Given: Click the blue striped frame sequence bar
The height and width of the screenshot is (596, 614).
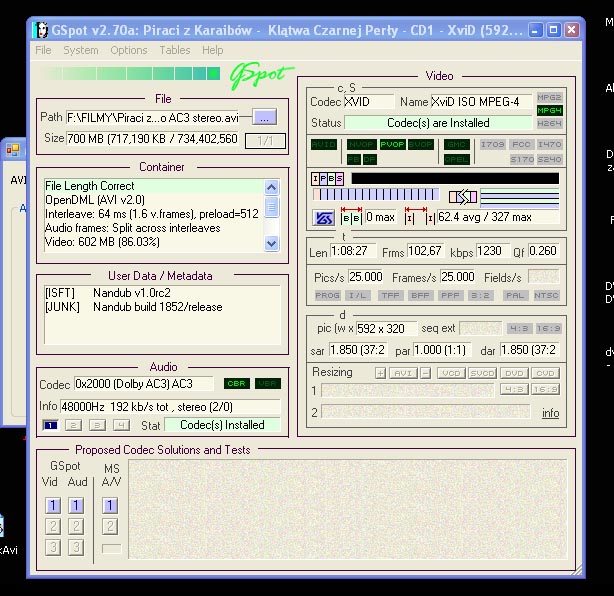Looking at the screenshot, I should 376,195.
